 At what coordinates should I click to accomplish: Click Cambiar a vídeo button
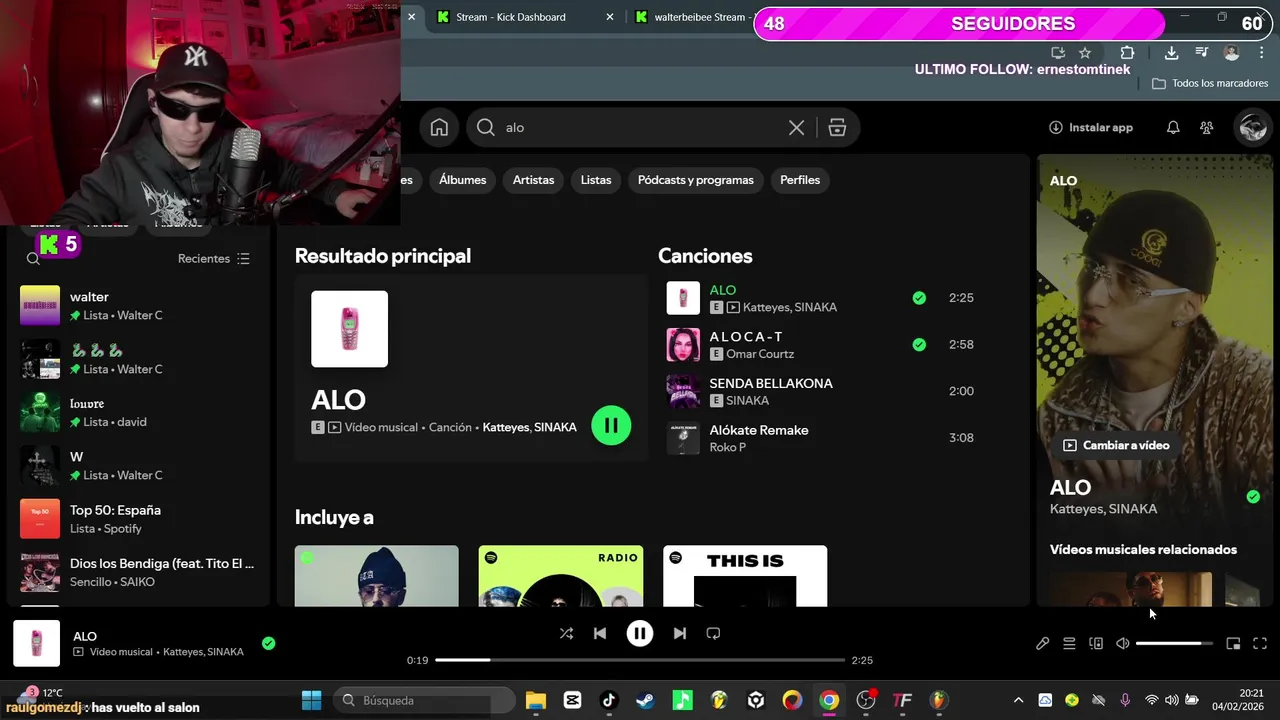point(1116,445)
